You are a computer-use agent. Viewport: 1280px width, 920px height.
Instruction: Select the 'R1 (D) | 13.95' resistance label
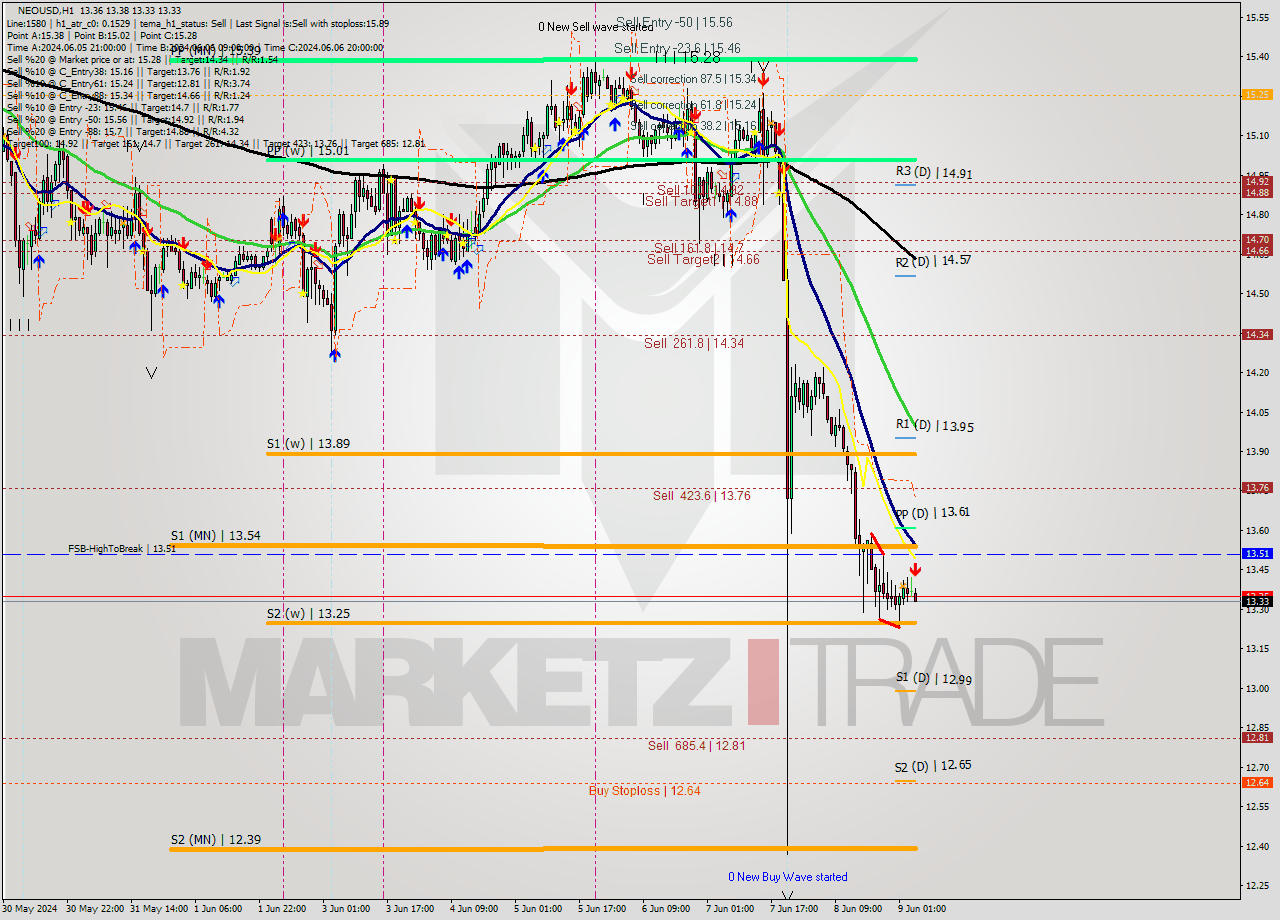pyautogui.click(x=934, y=426)
